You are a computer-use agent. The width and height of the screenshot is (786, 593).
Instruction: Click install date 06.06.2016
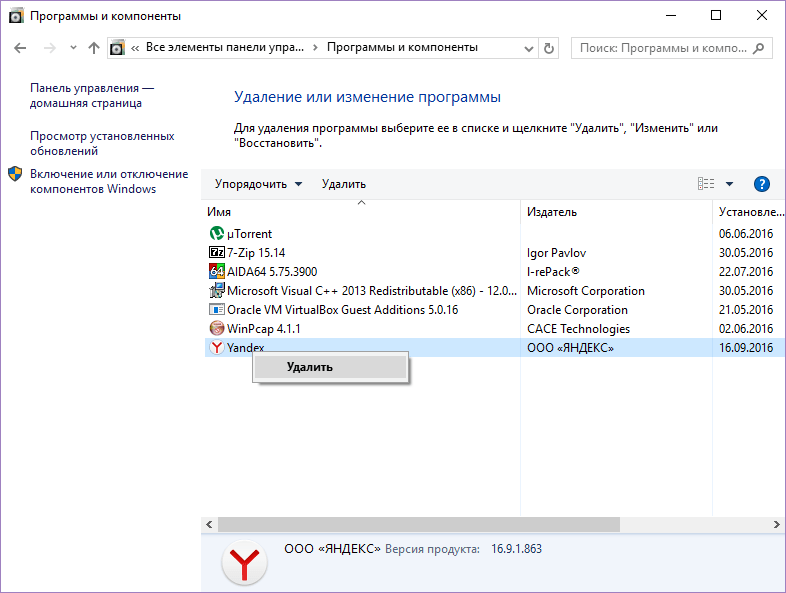tap(746, 234)
